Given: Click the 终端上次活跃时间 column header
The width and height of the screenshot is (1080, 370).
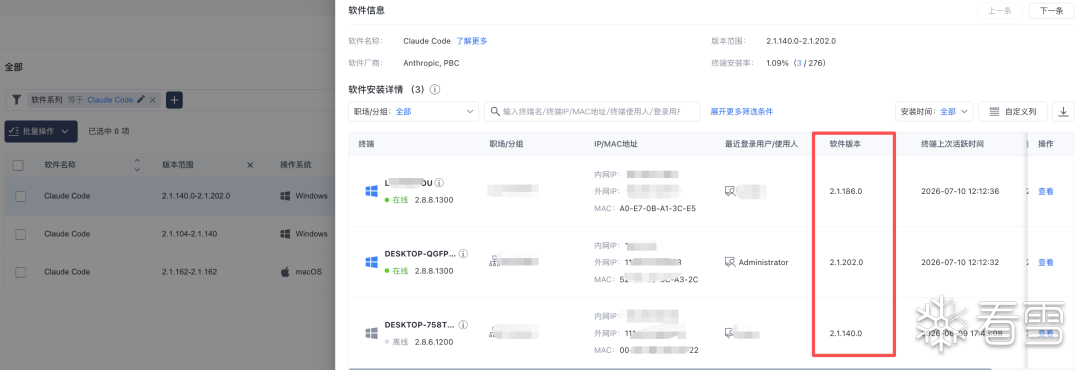Looking at the screenshot, I should click(x=952, y=144).
